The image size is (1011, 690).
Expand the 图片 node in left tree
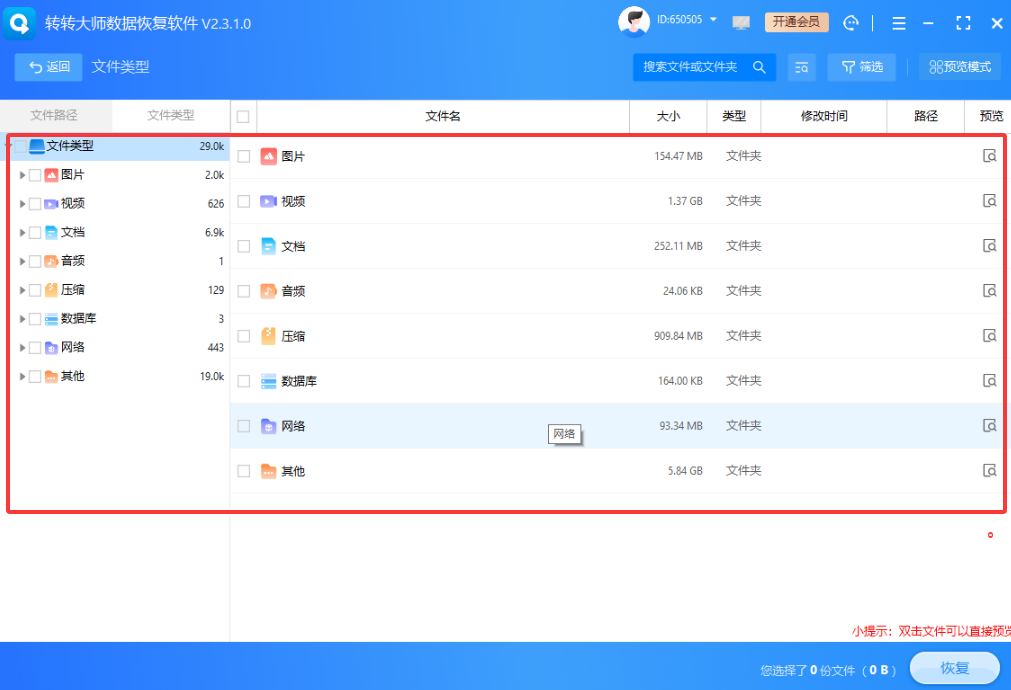click(22, 175)
